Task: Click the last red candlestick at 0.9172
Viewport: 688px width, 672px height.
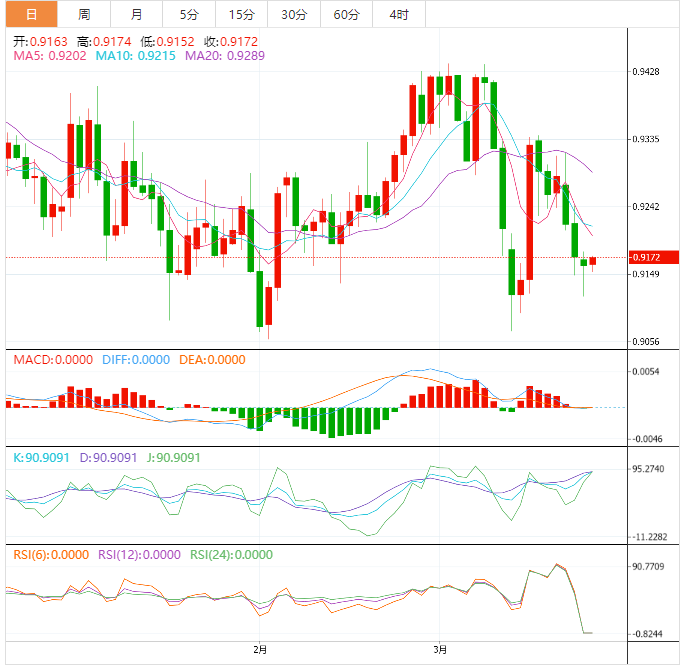Action: point(593,261)
